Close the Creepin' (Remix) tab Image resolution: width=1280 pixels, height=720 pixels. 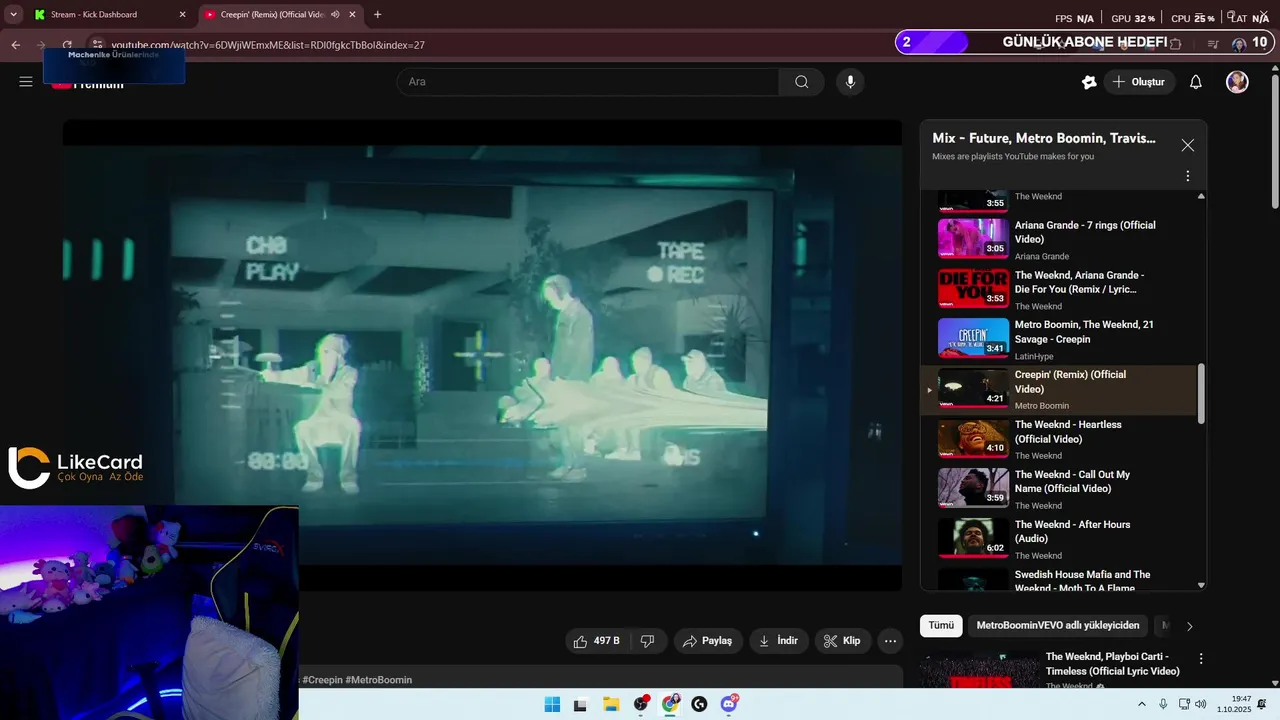(352, 15)
